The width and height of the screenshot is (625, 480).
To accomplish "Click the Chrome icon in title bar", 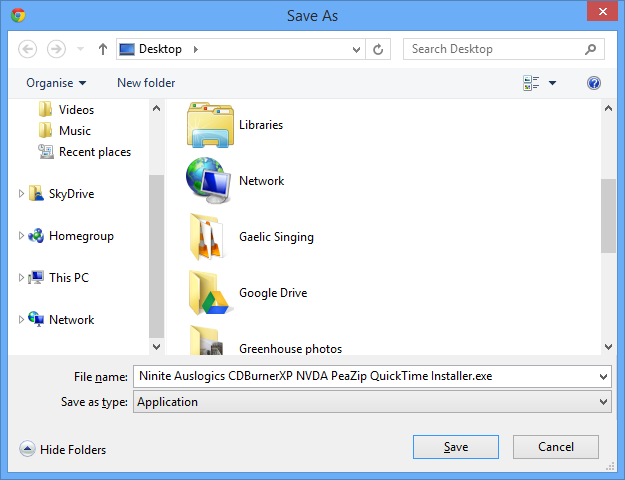I will pyautogui.click(x=18, y=16).
